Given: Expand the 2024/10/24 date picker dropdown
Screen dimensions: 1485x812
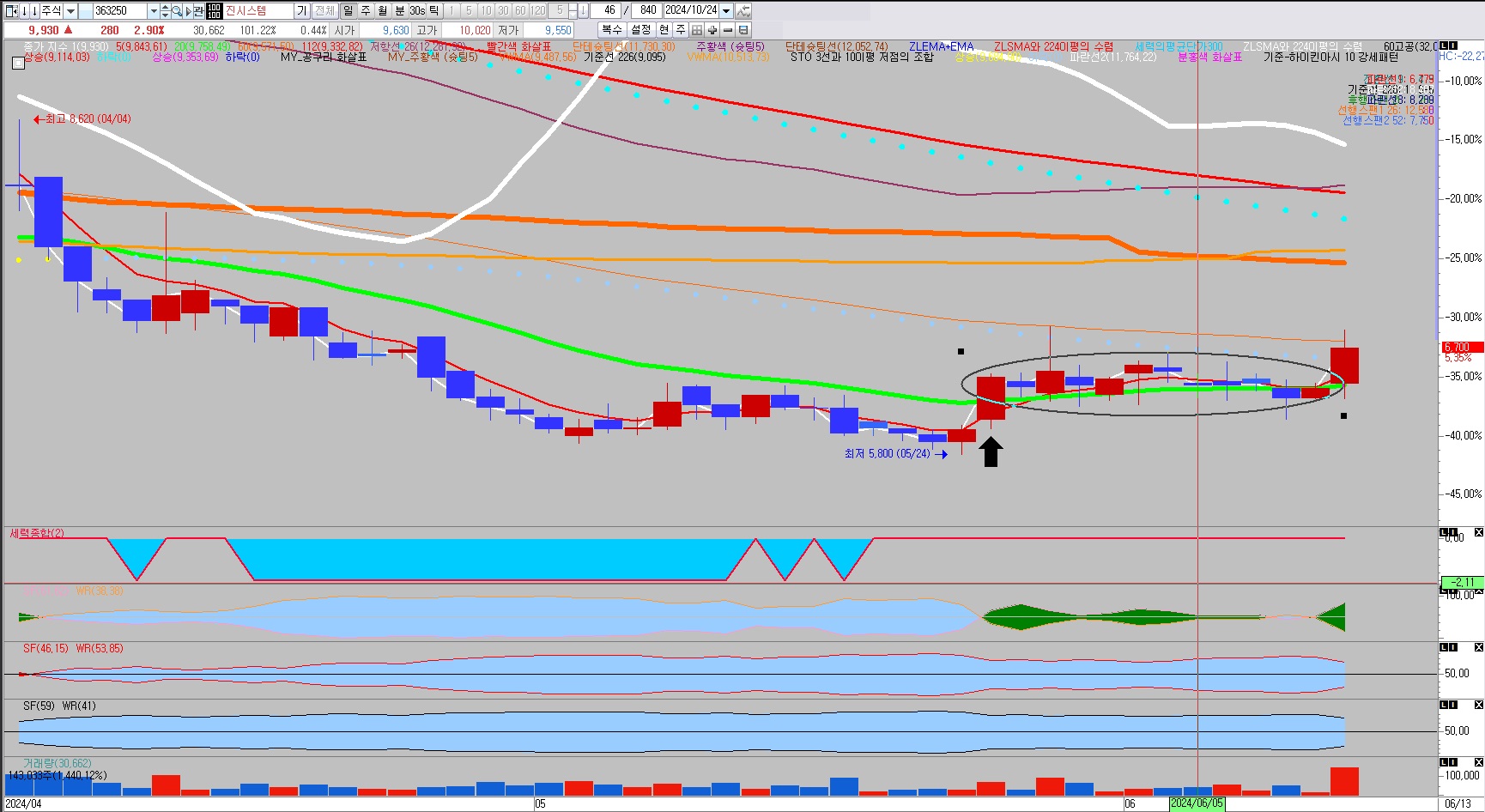Looking at the screenshot, I should (726, 10).
